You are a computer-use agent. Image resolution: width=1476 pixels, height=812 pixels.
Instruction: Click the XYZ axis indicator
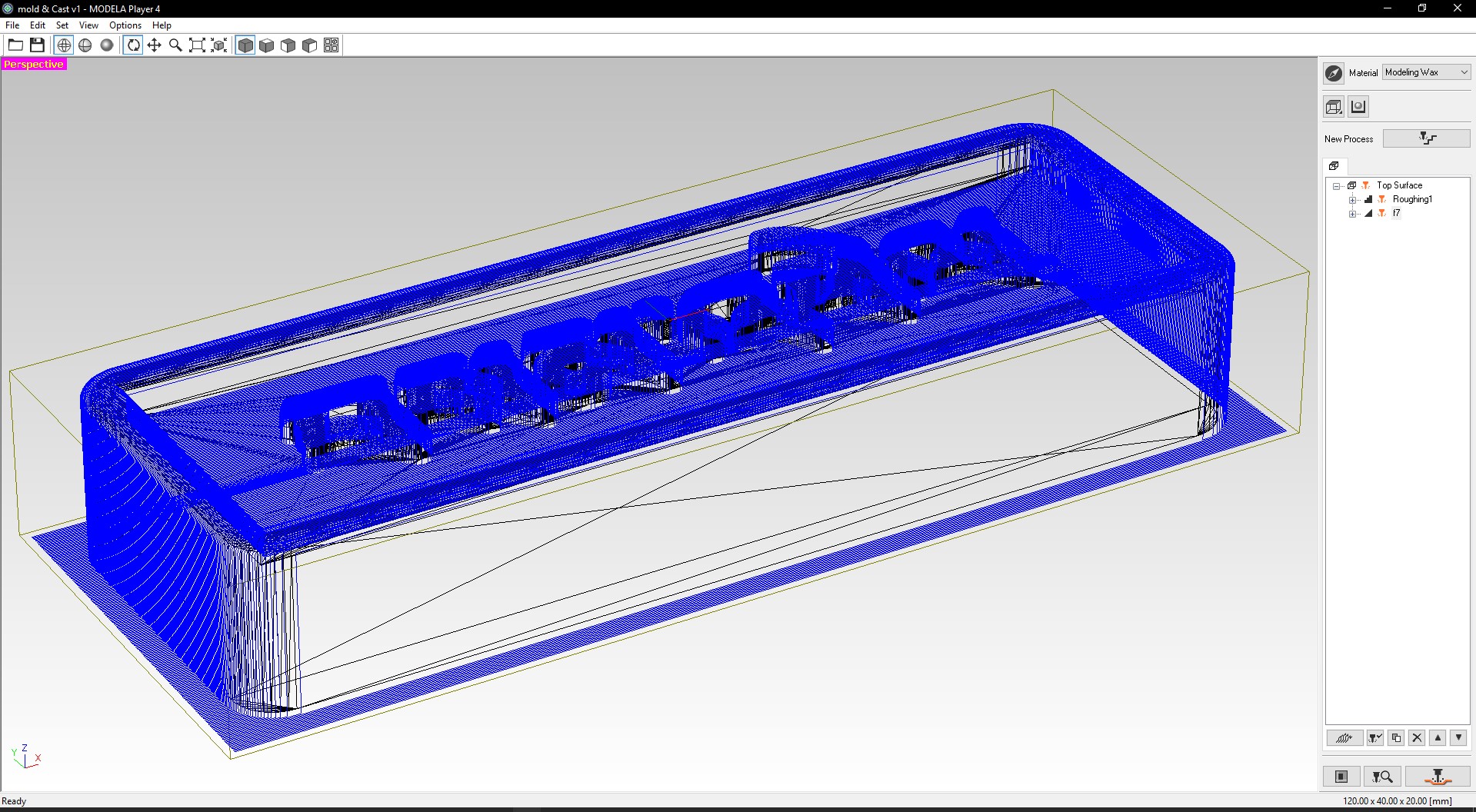(25, 757)
